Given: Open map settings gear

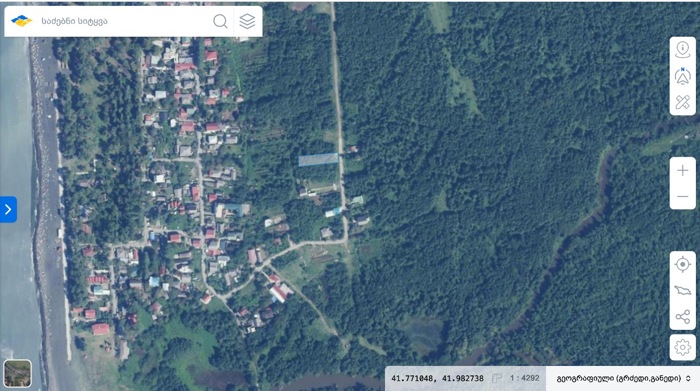Looking at the screenshot, I should (x=683, y=347).
